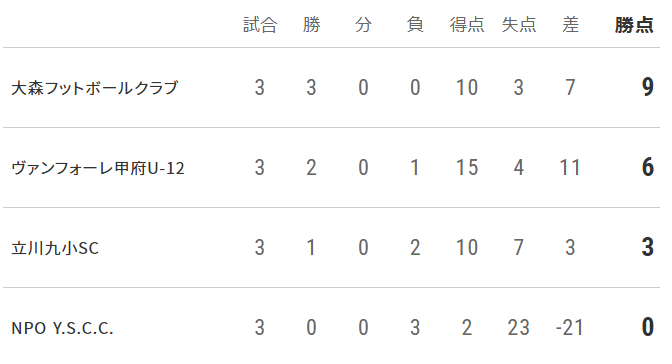Click Y.S.C.C.'s goal difference -21
This screenshot has height=364, width=672.
click(570, 328)
